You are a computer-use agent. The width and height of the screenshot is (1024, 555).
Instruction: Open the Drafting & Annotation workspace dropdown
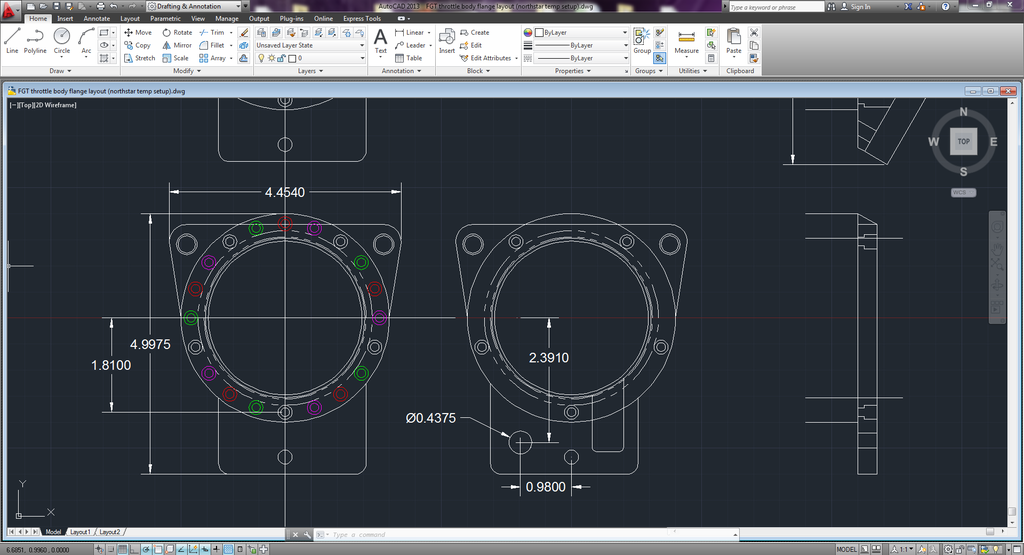[195, 6]
